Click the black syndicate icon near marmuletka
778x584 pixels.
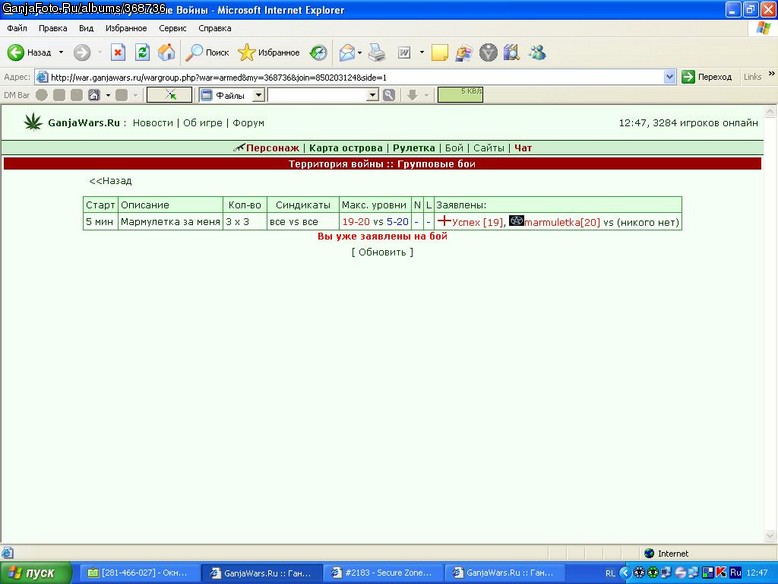(516, 220)
